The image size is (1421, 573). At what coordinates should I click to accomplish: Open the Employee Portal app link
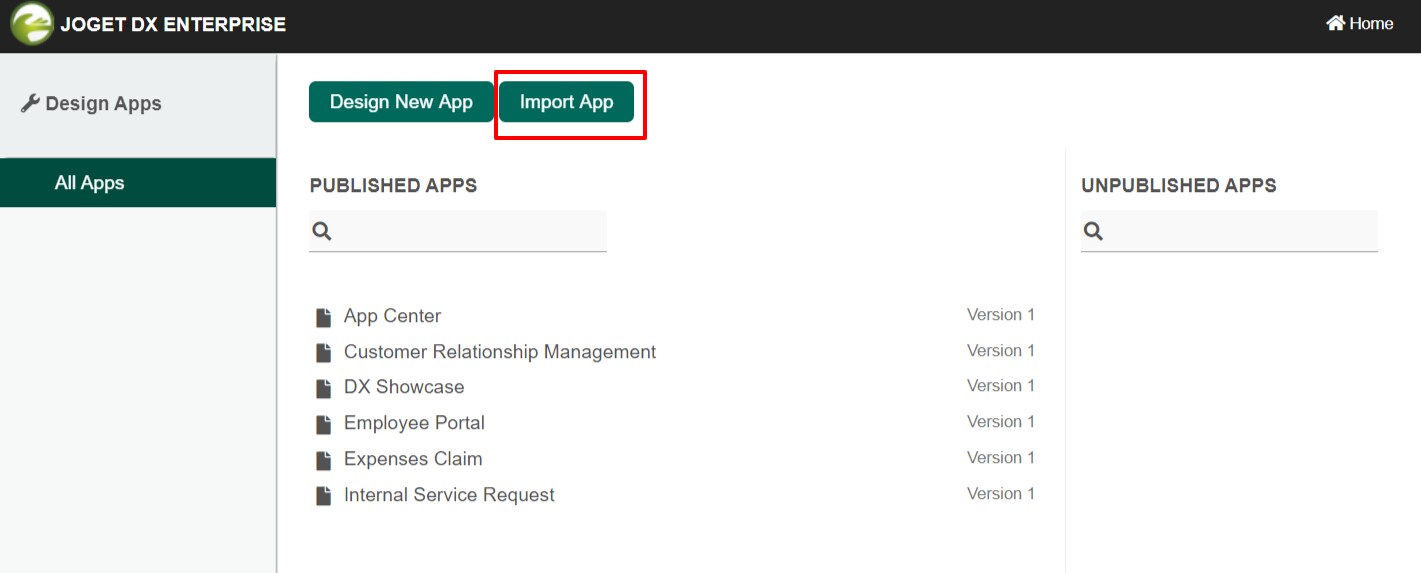coord(414,423)
